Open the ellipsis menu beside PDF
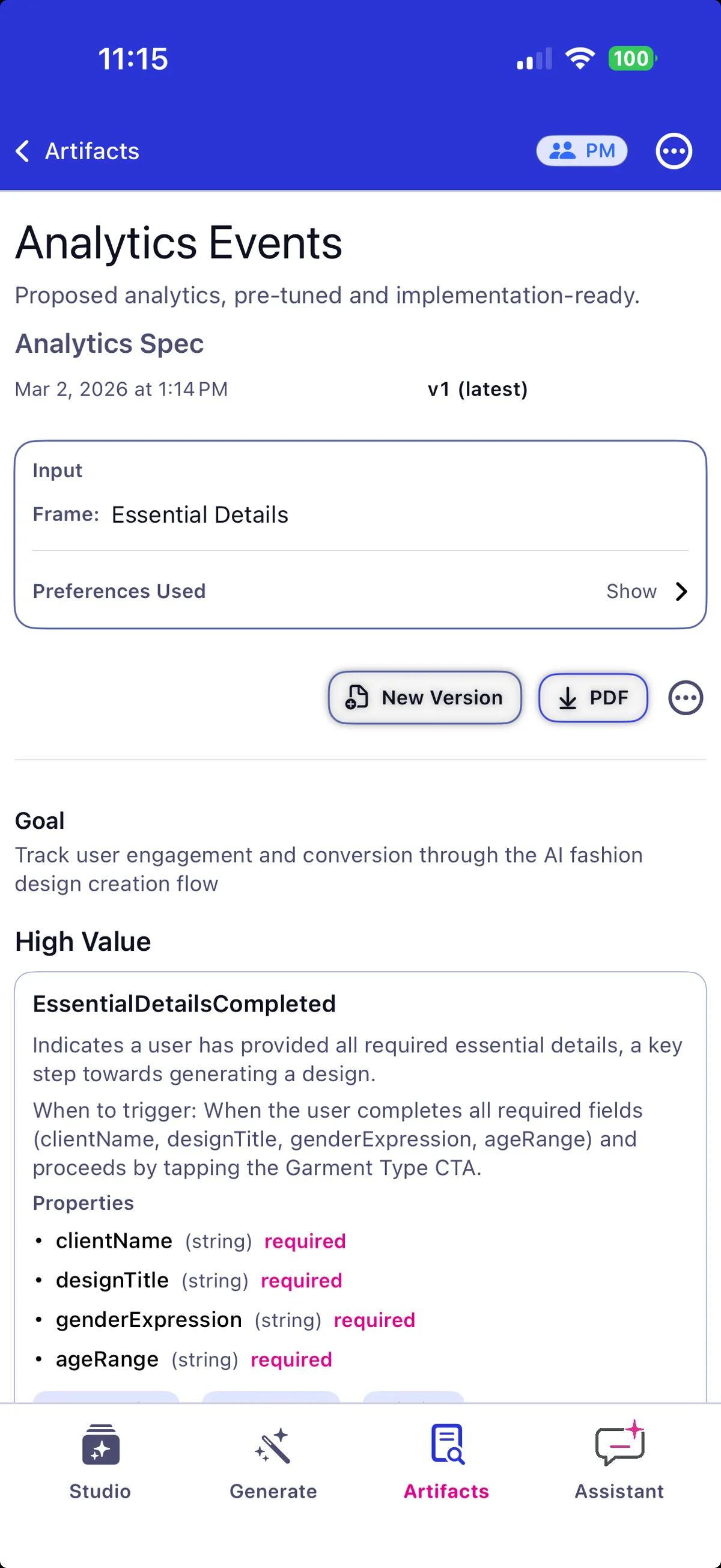Screen dimensions: 721x1568 pos(686,698)
